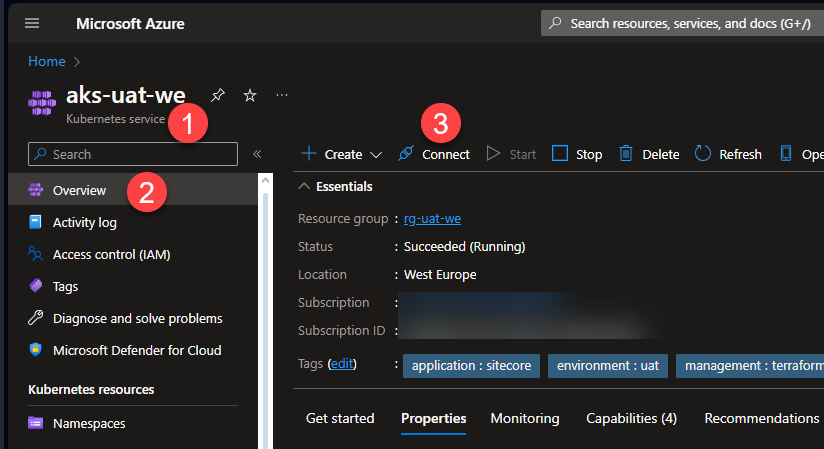This screenshot has height=449, width=824.
Task: Open the Azure portal hamburger menu
Action: coord(32,23)
